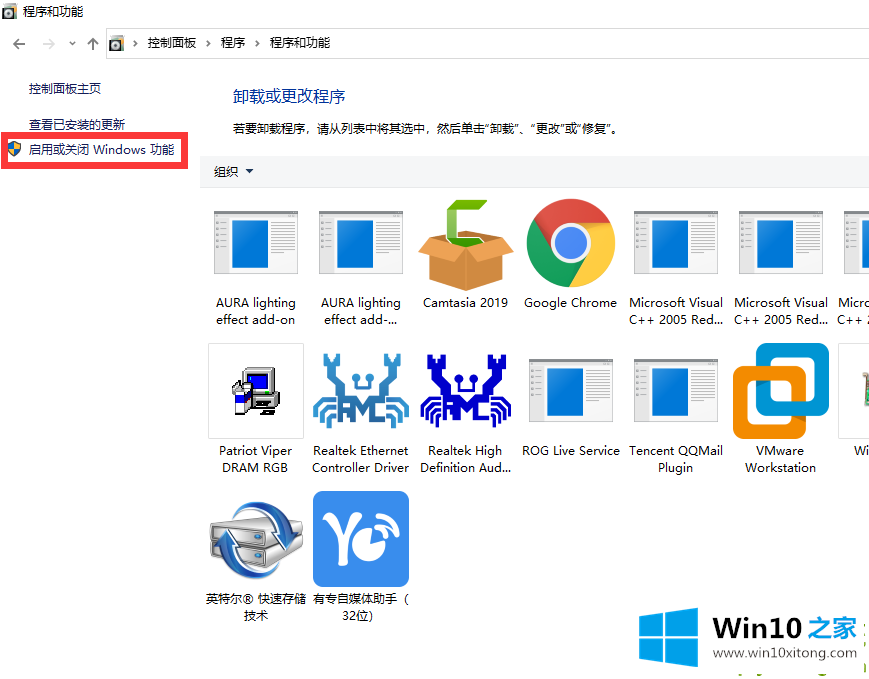Open 查看已安装的更新 link
The image size is (869, 679).
click(77, 124)
